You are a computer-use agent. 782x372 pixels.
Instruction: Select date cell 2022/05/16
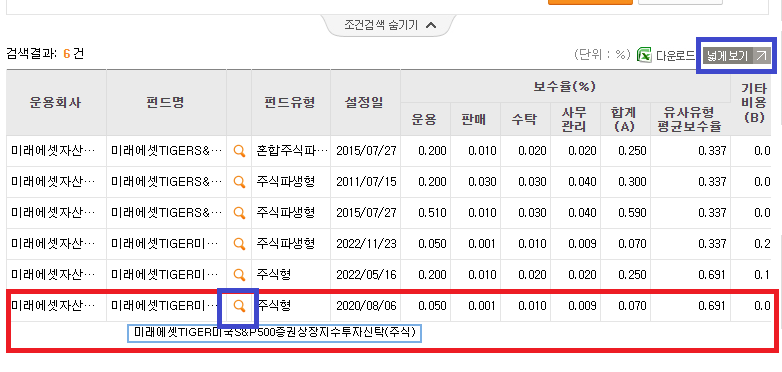(366, 274)
